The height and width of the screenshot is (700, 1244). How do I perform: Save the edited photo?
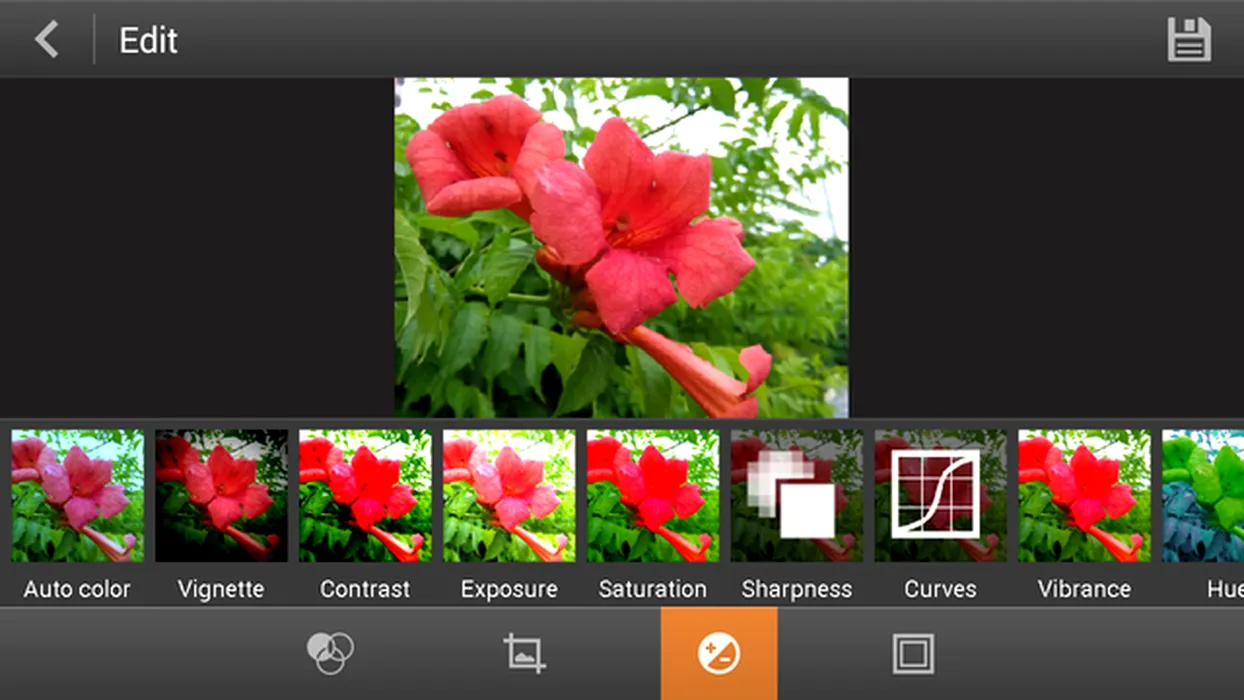tap(1189, 40)
